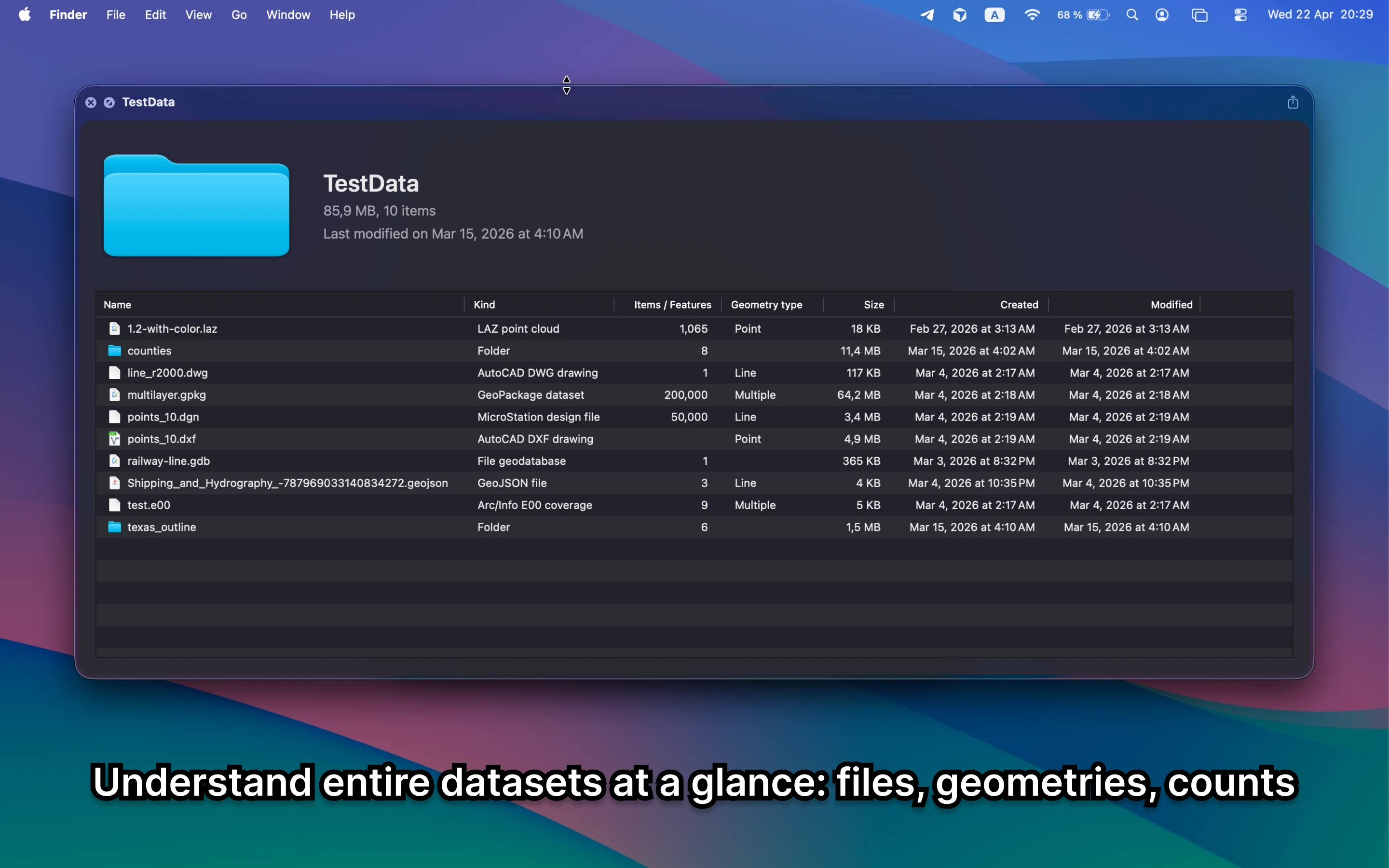Click the file icon of points_10.dxf
The image size is (1389, 868).
pyautogui.click(x=115, y=439)
